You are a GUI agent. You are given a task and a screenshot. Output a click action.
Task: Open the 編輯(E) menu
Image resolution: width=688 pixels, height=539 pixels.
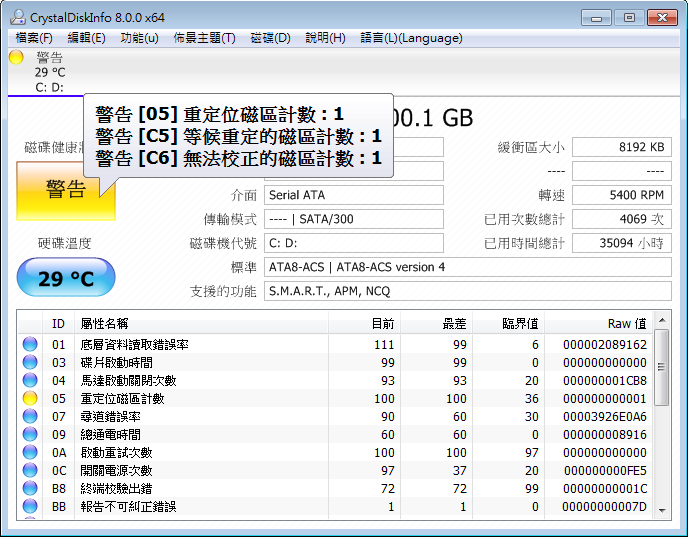[86, 38]
